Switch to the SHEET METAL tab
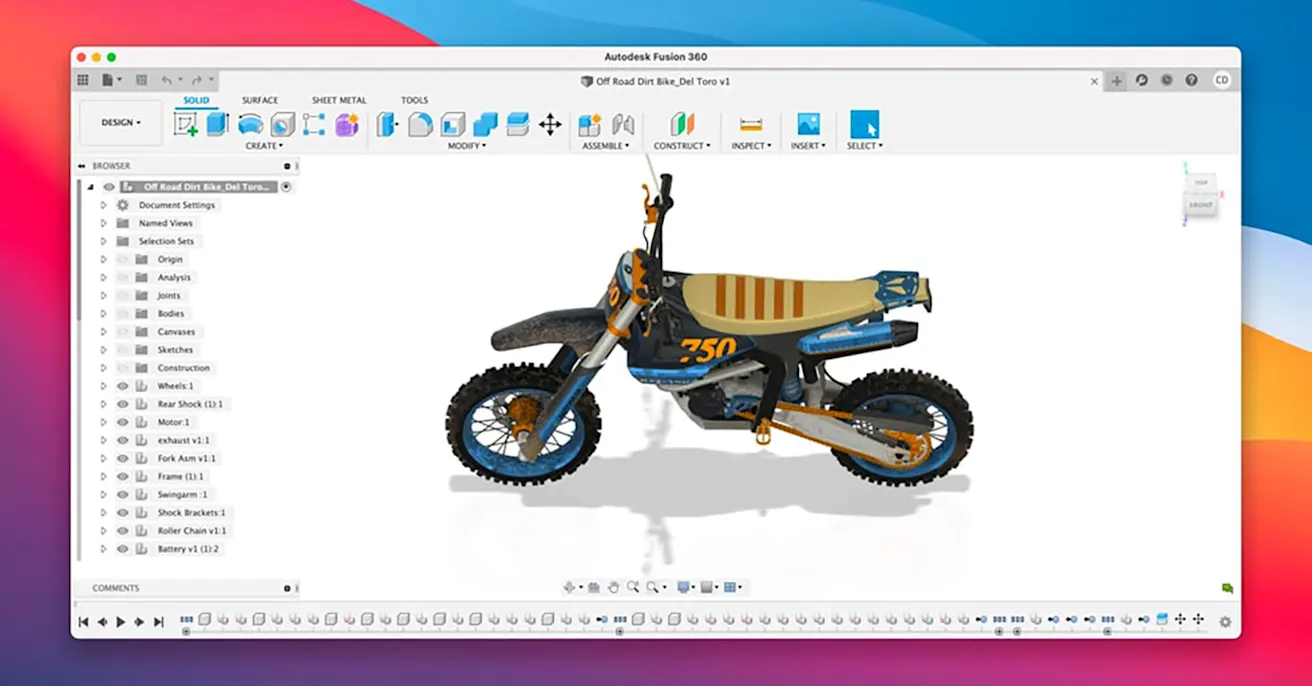 pyautogui.click(x=339, y=100)
